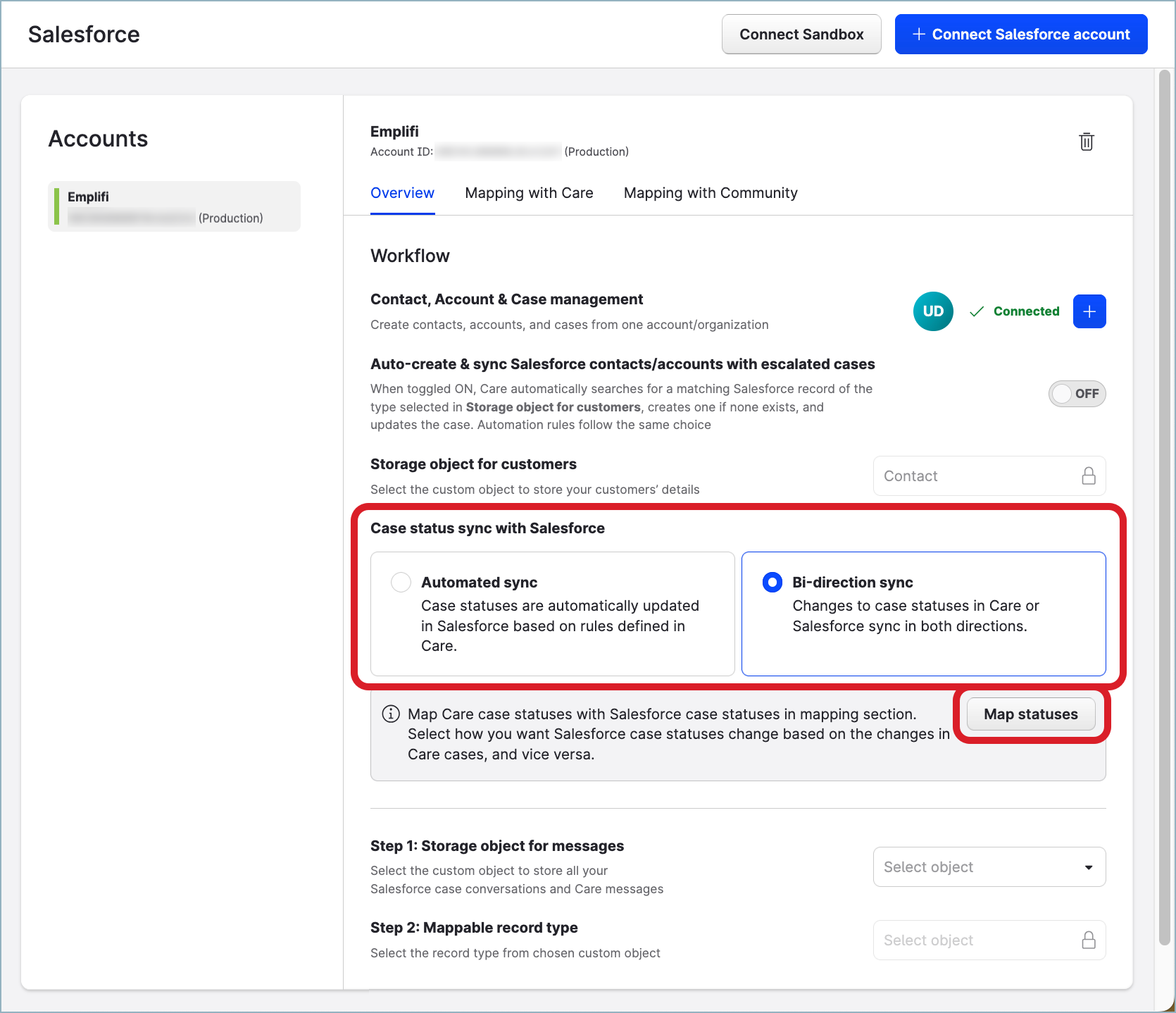The image size is (1176, 1013).
Task: Open Storage object for messages dropdown
Action: [989, 867]
